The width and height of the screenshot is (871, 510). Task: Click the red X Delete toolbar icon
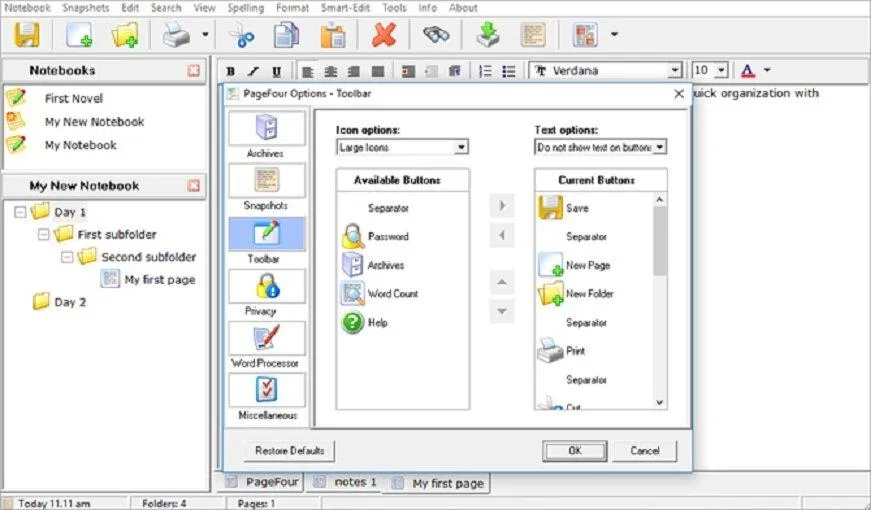[384, 35]
